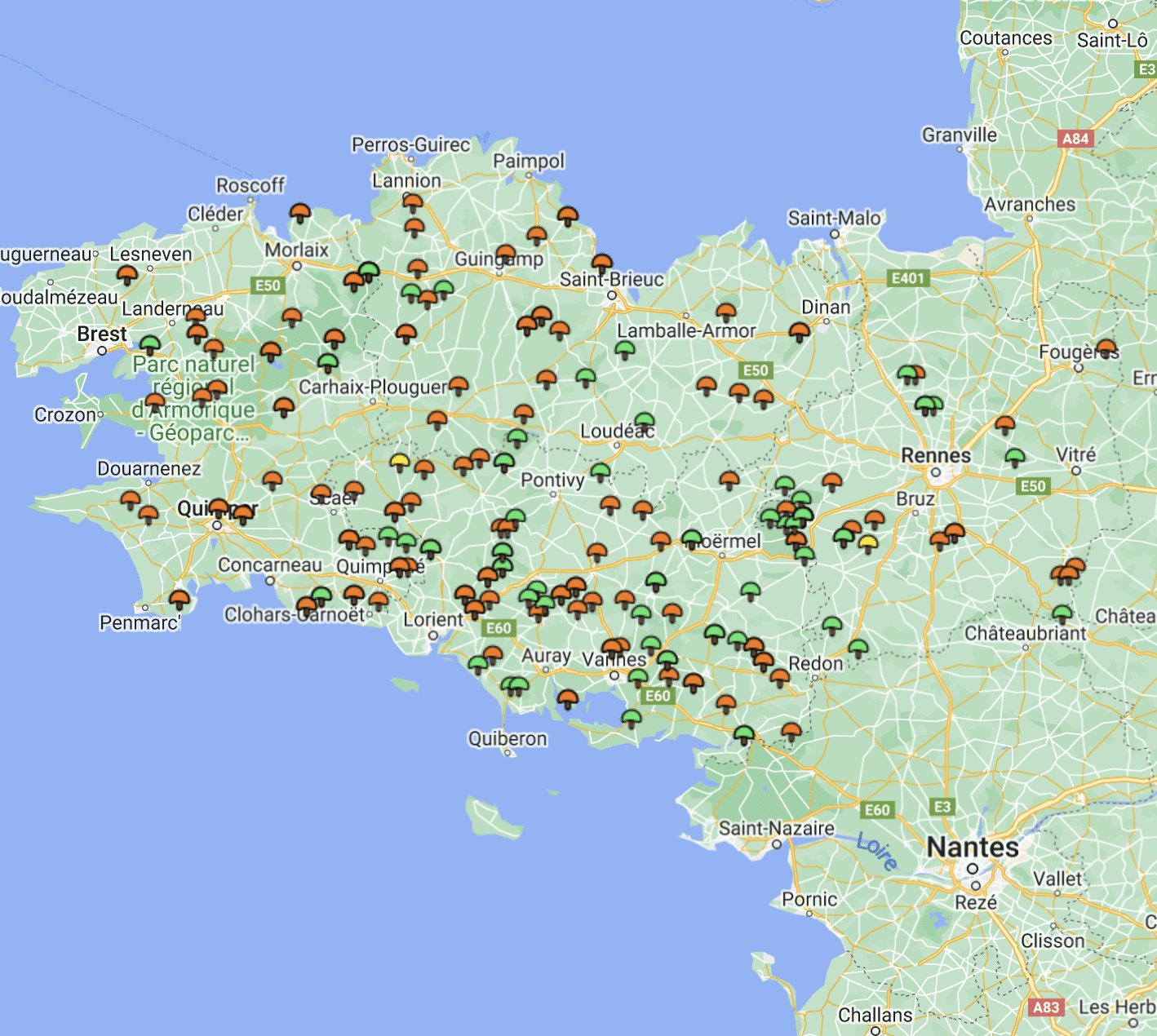Viewport: 1157px width, 1036px height.
Task: Select the Saint-Nazaire place label
Action: 776,829
